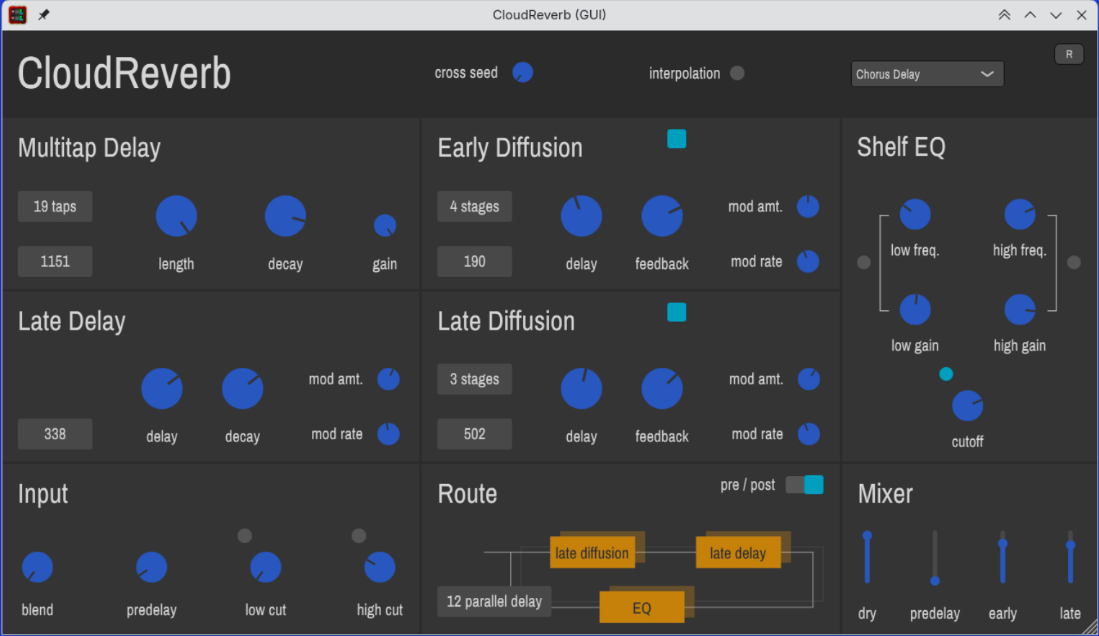Viewport: 1099px width, 636px height.
Task: Click the Multitap Delay length knob
Action: [176, 216]
